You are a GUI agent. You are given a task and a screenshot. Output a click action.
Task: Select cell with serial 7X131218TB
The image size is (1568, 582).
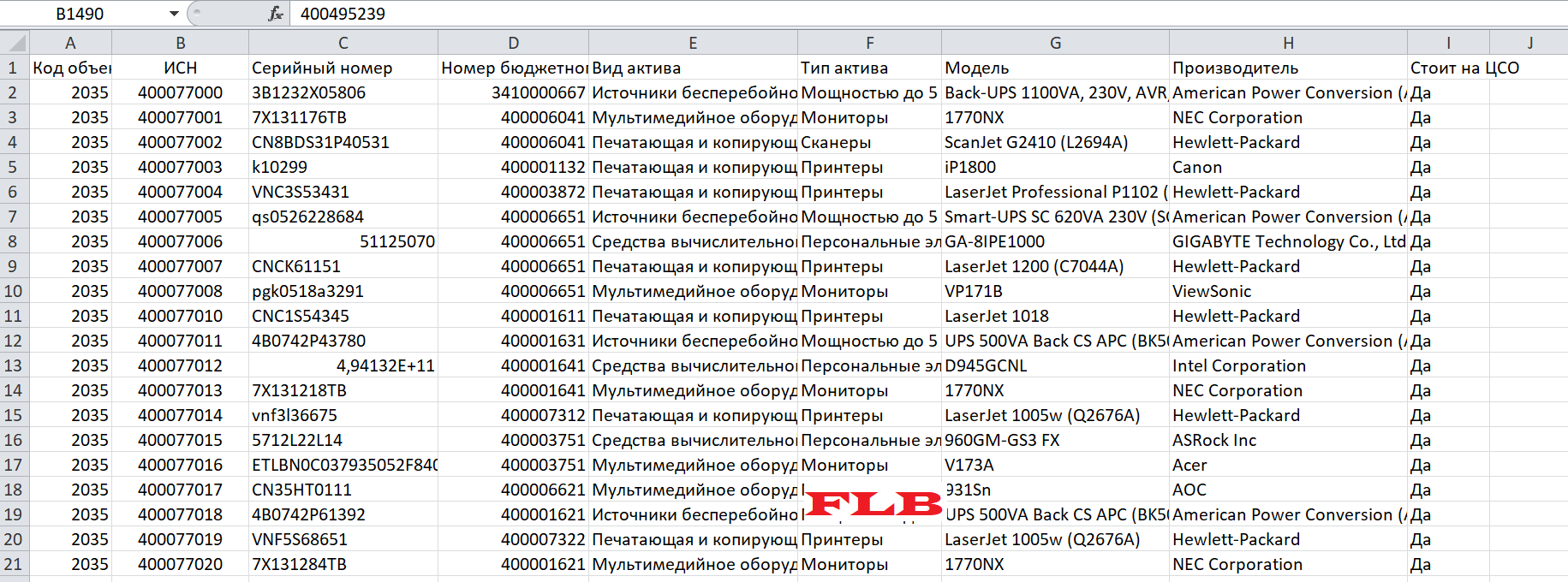click(343, 390)
